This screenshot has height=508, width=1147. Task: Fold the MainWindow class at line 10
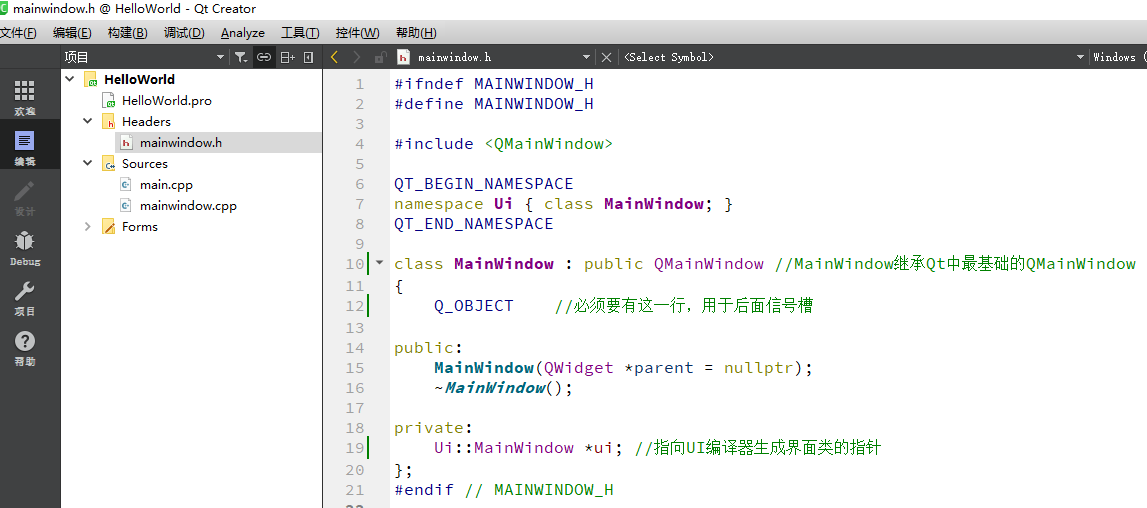(379, 262)
